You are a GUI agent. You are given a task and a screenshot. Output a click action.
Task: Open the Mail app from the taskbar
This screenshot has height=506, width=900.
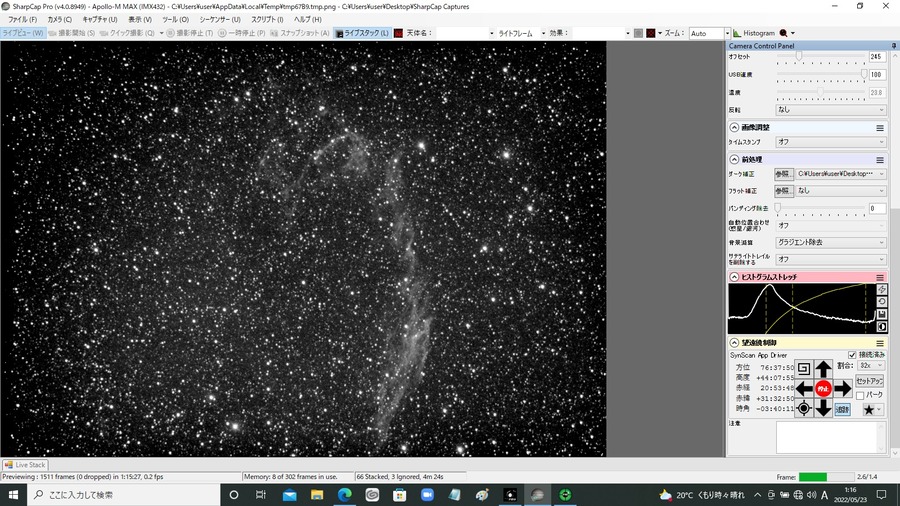click(x=289, y=495)
